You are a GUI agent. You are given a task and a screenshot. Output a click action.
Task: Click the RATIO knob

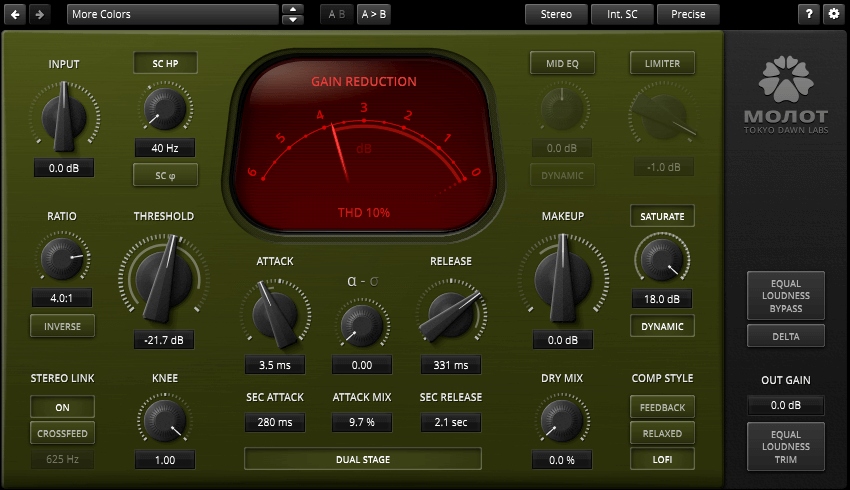(x=62, y=259)
